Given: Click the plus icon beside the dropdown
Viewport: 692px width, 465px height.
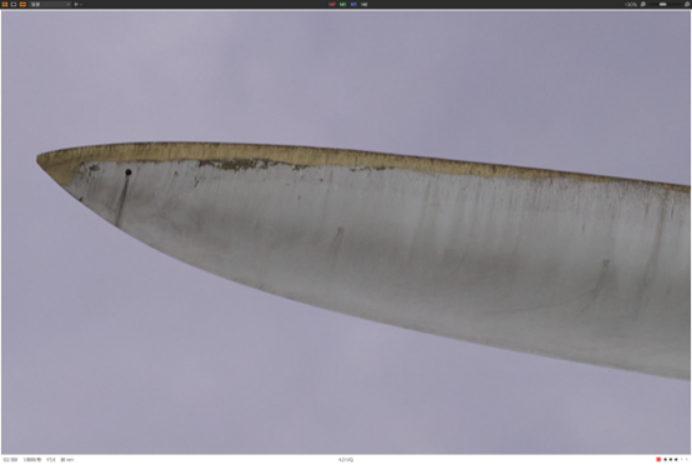Looking at the screenshot, I should point(76,4).
